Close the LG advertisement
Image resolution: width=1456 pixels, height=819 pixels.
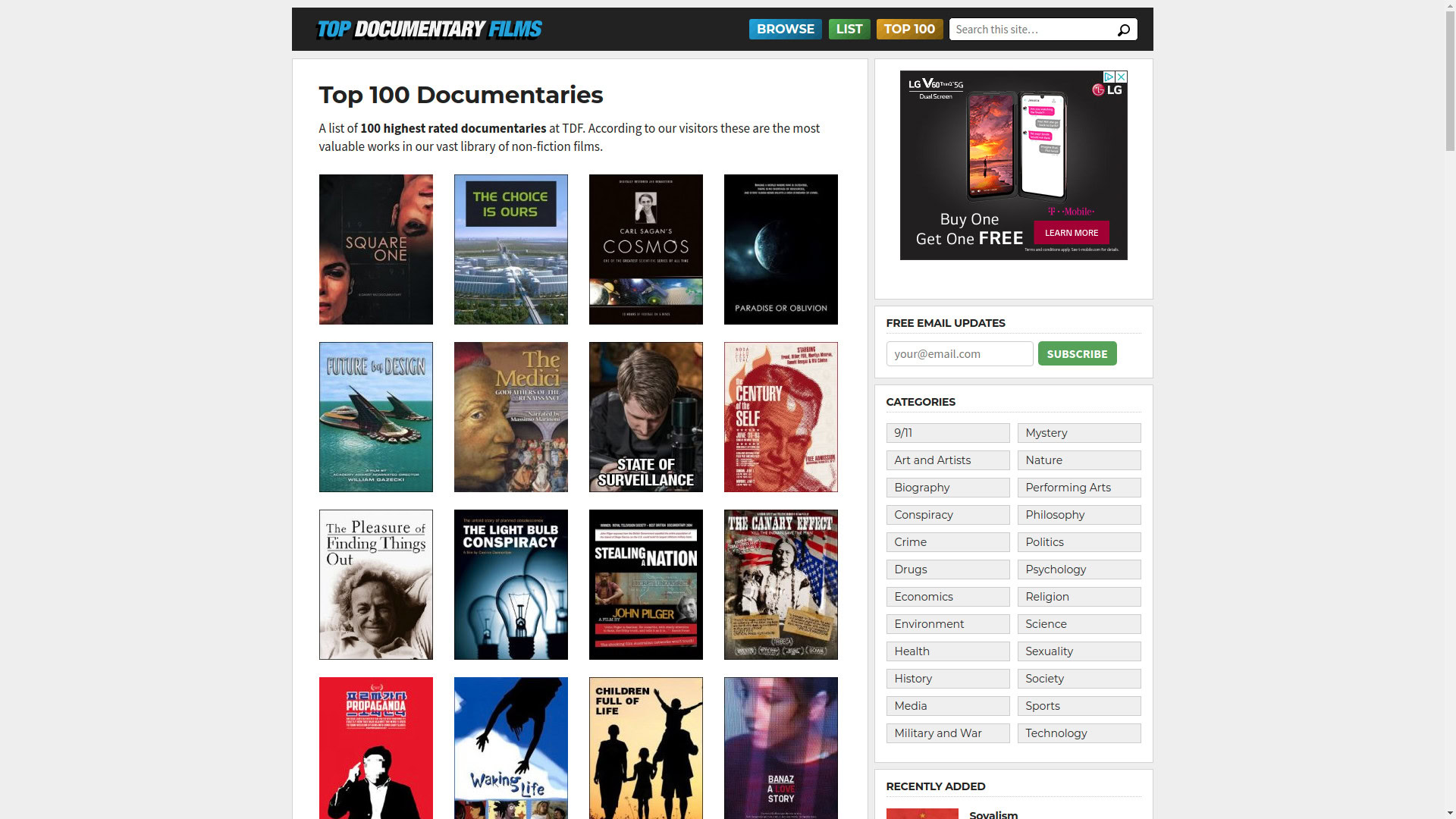[x=1121, y=77]
